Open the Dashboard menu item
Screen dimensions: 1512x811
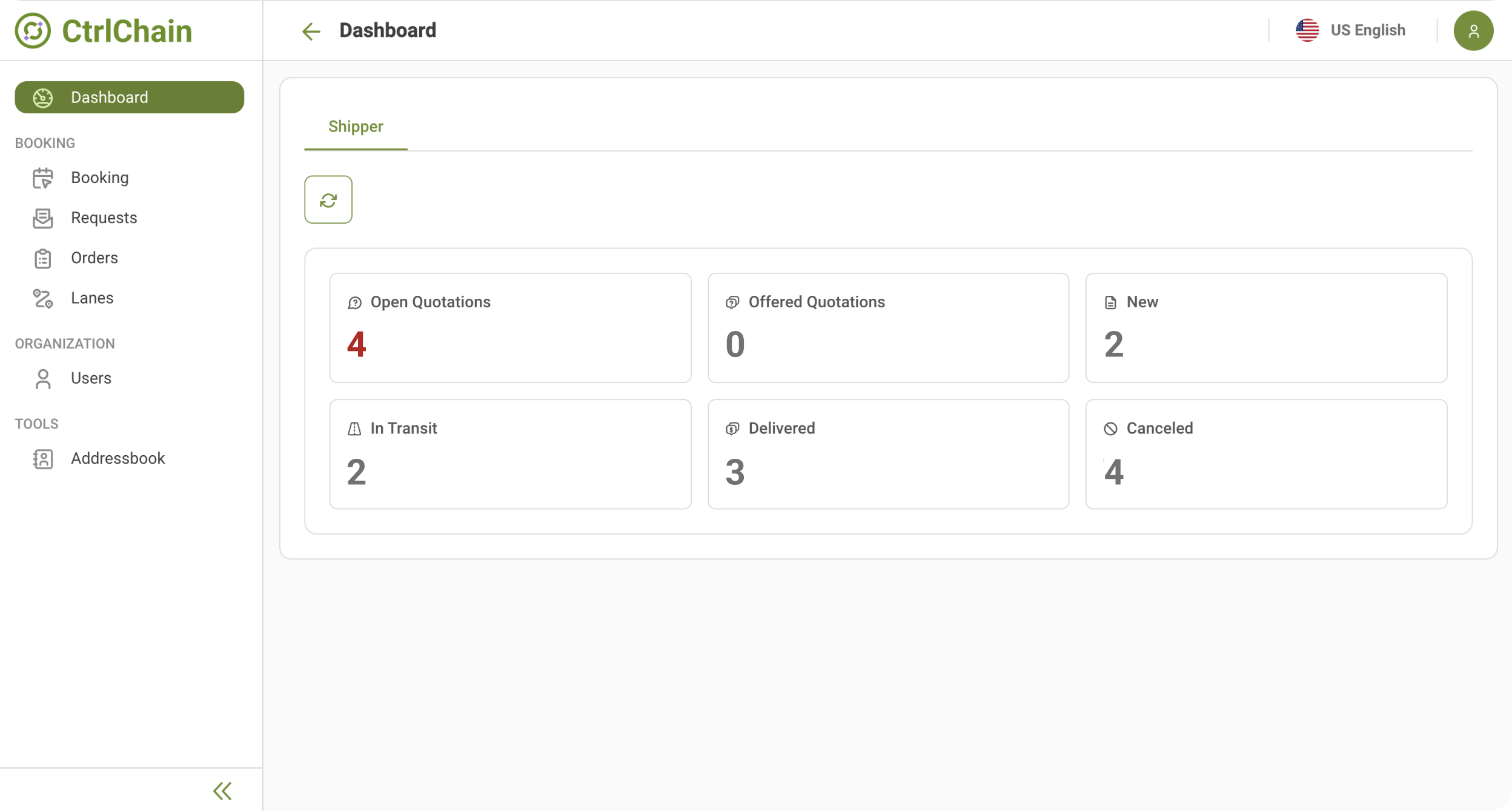pos(129,98)
